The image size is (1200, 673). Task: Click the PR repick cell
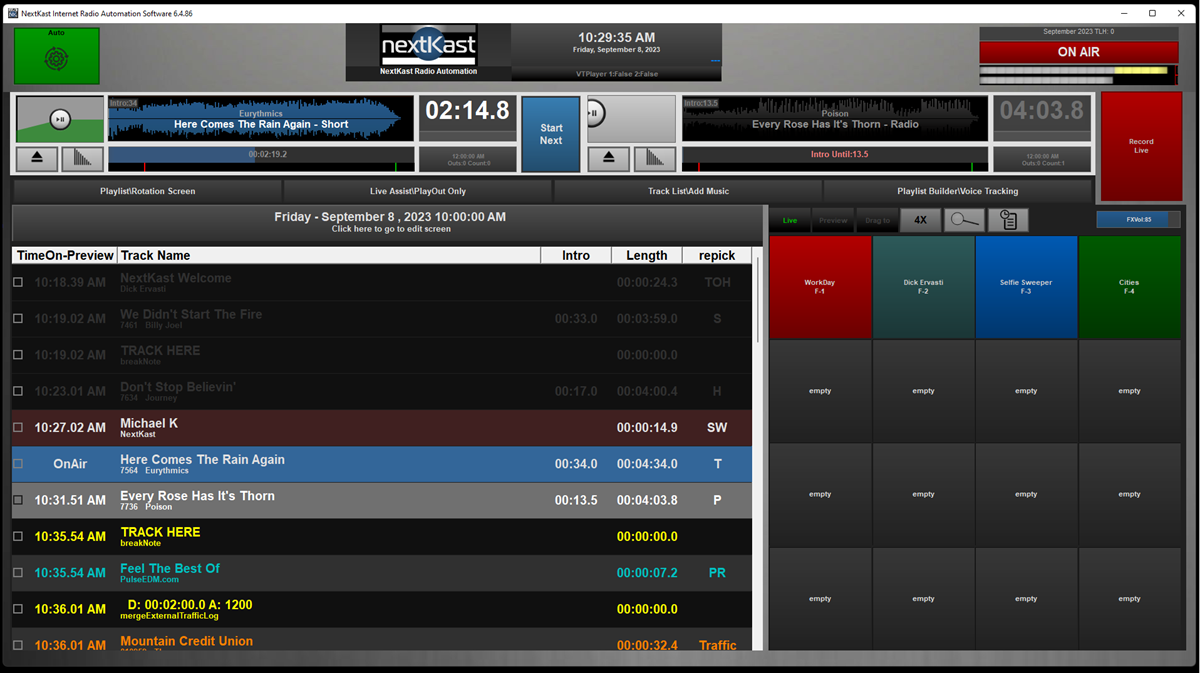[717, 573]
